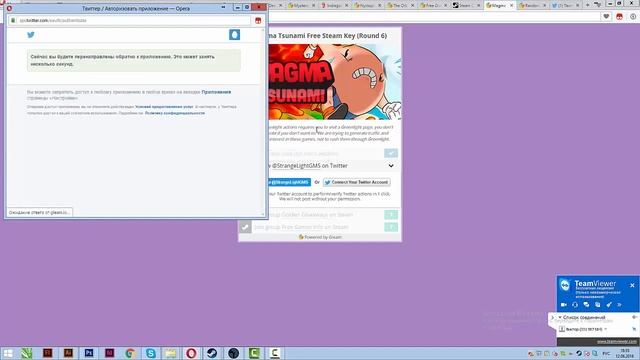Viewport: 640px width, 360px height.
Task: Launch Adobe InDesign from taskbar
Action: point(109,353)
